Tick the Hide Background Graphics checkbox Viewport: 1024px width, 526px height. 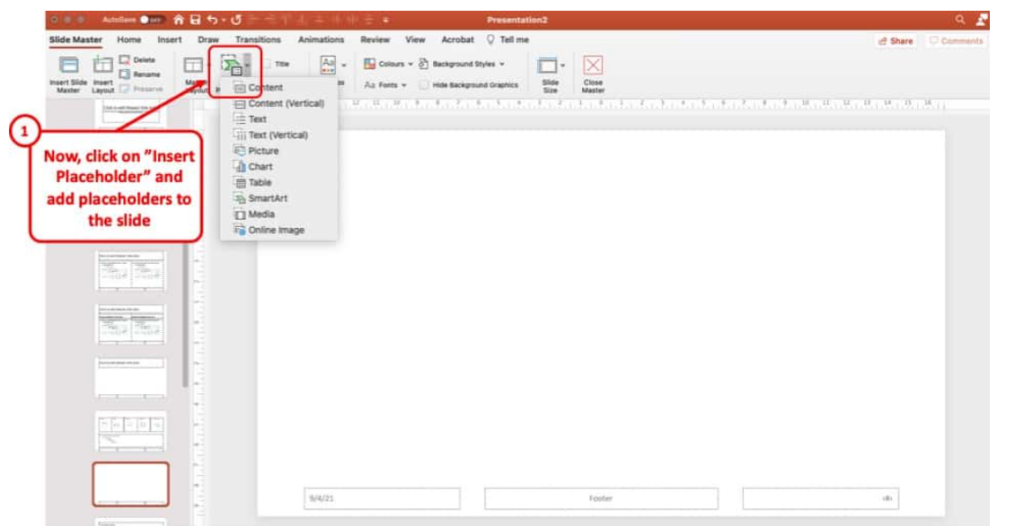(425, 85)
